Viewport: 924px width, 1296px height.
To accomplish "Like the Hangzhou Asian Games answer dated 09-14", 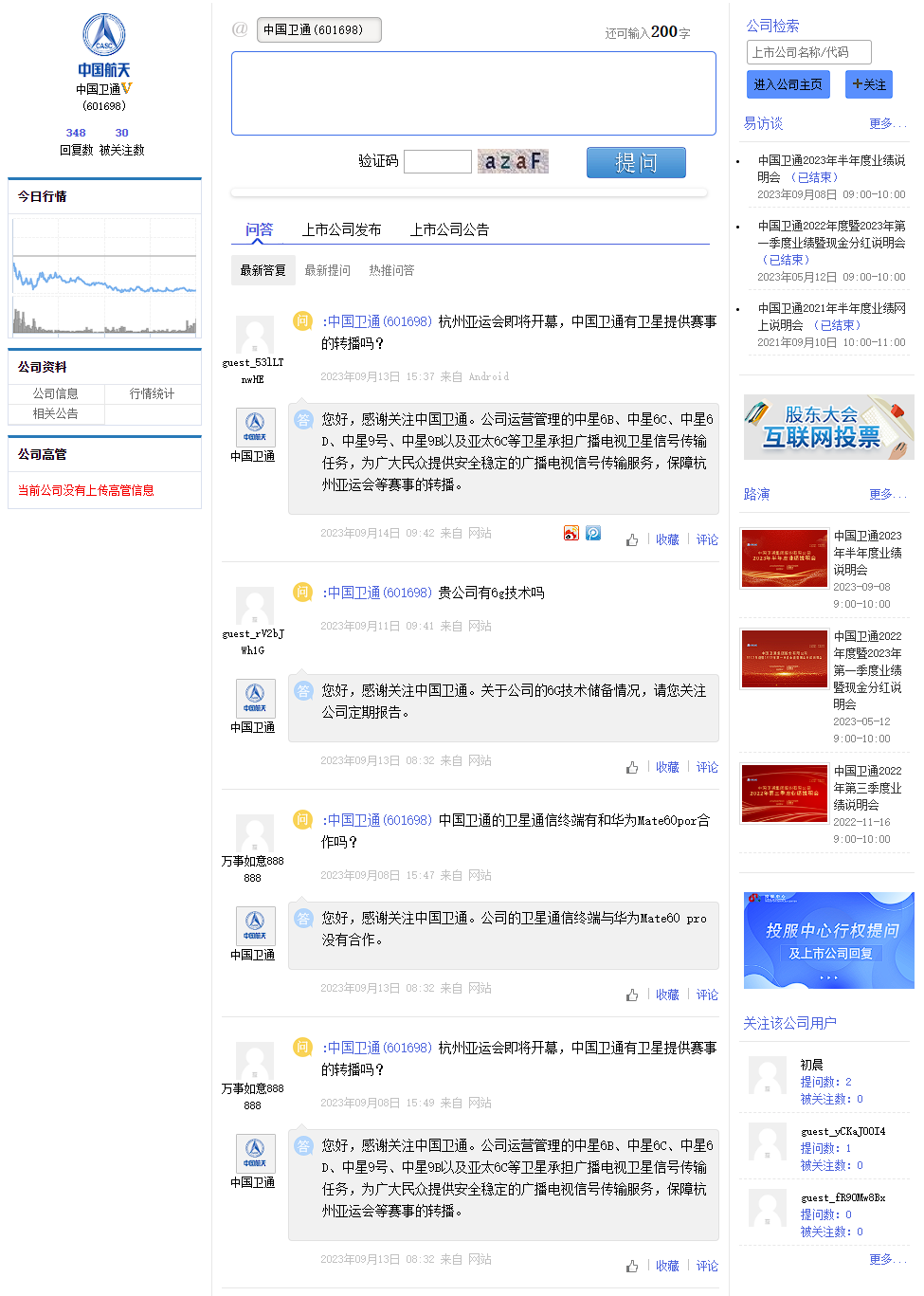I will click(x=632, y=540).
